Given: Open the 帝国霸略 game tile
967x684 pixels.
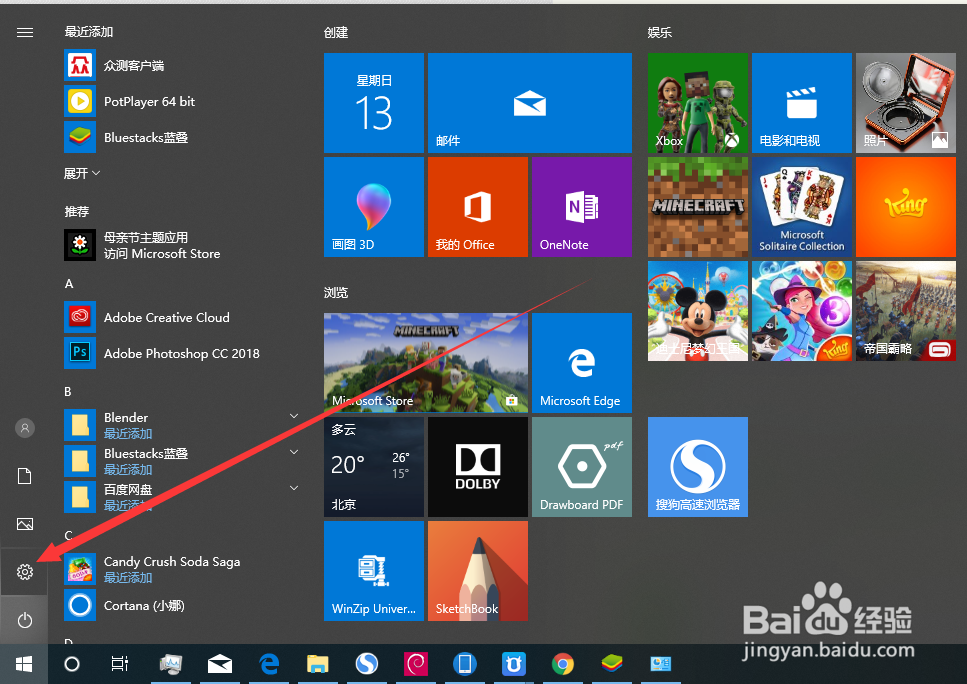Looking at the screenshot, I should click(x=905, y=311).
